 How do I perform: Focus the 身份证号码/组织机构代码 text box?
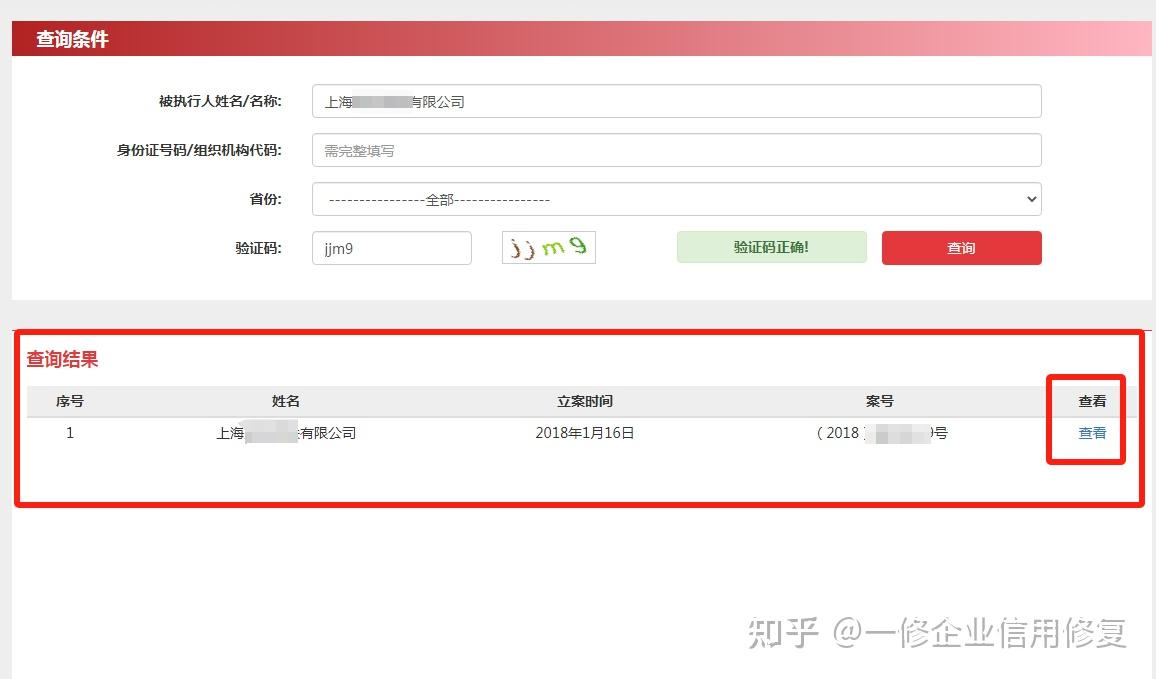(x=676, y=150)
